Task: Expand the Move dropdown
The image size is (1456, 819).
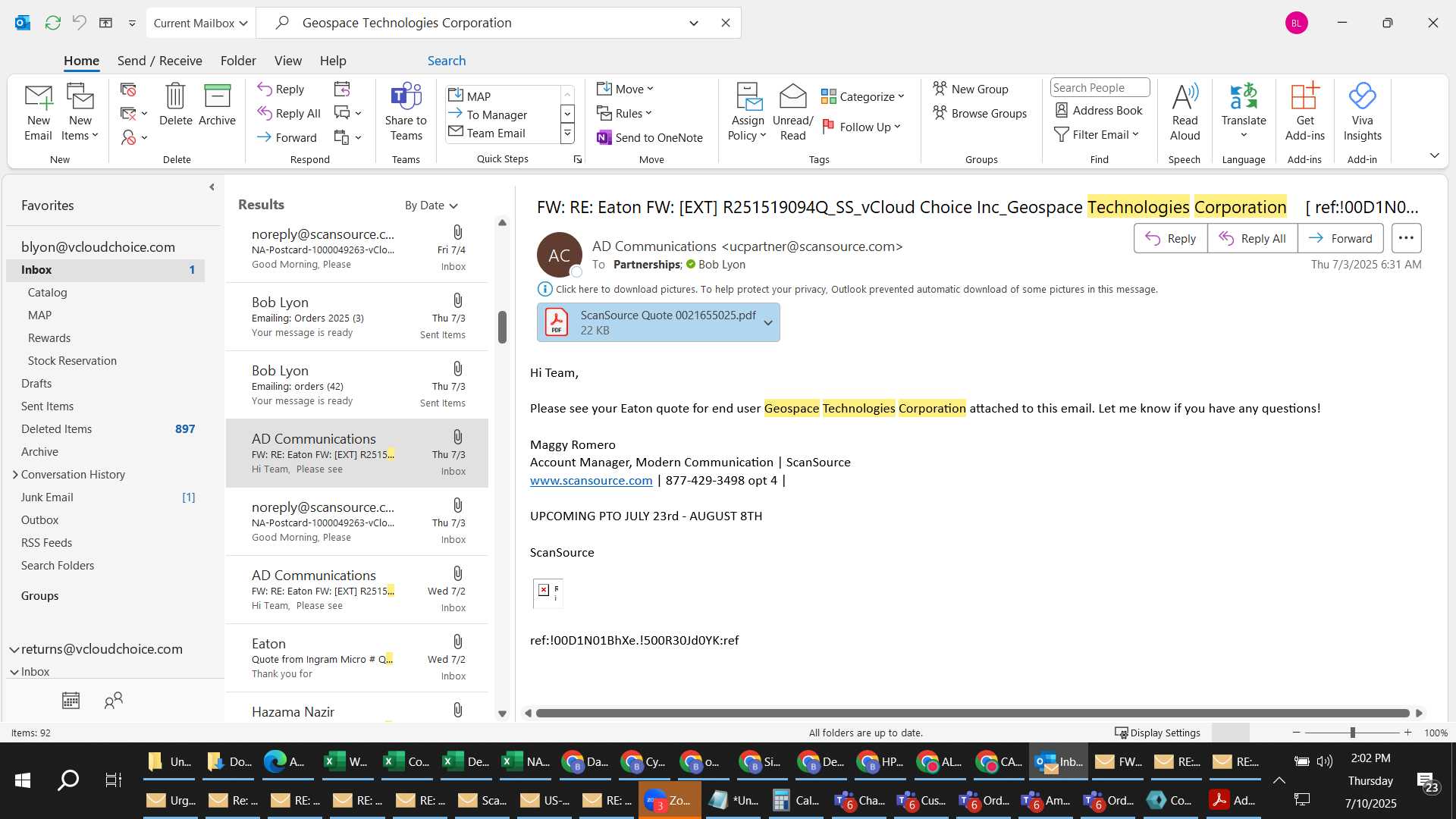Action: coord(625,89)
